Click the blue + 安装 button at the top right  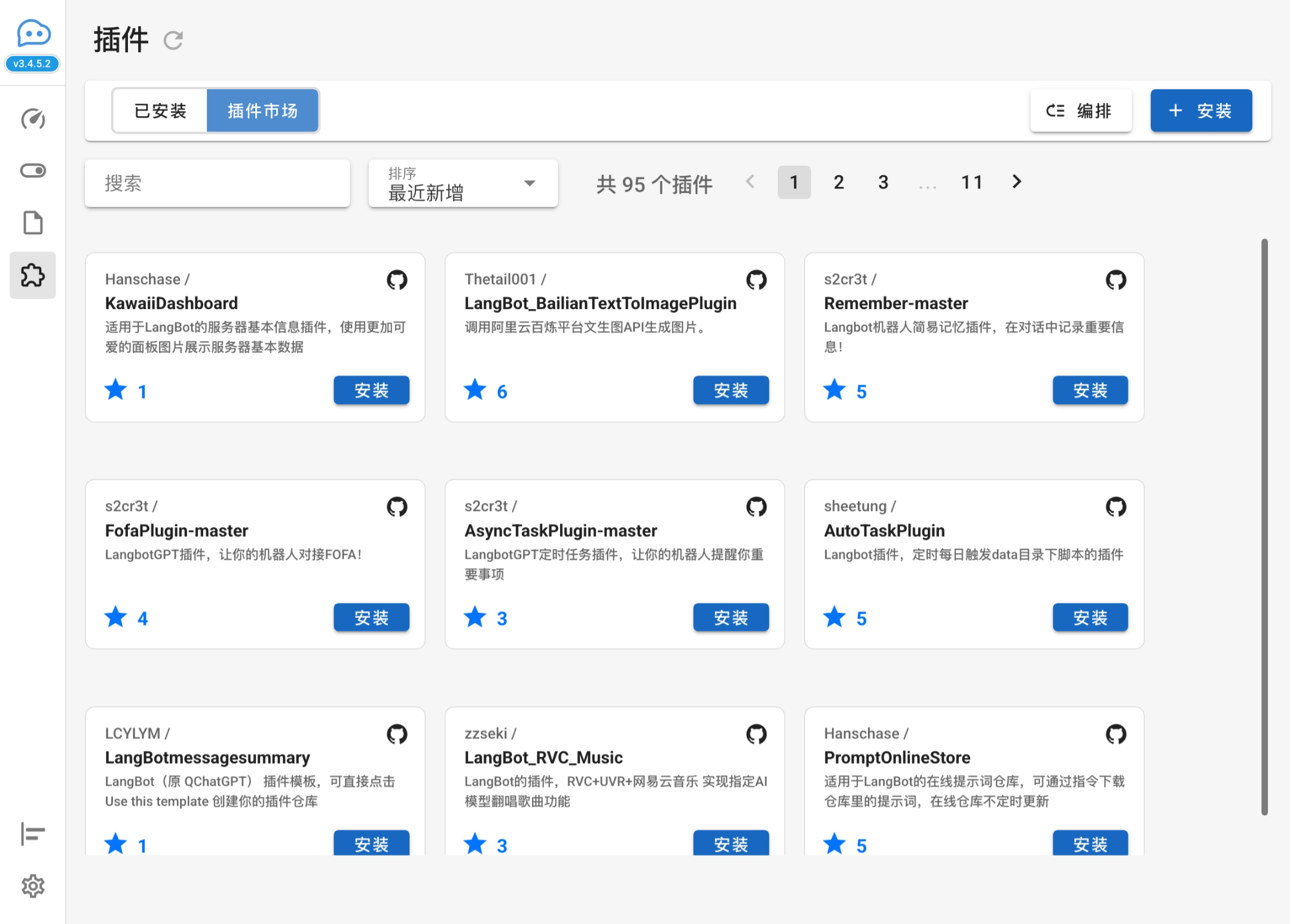[x=1200, y=111]
